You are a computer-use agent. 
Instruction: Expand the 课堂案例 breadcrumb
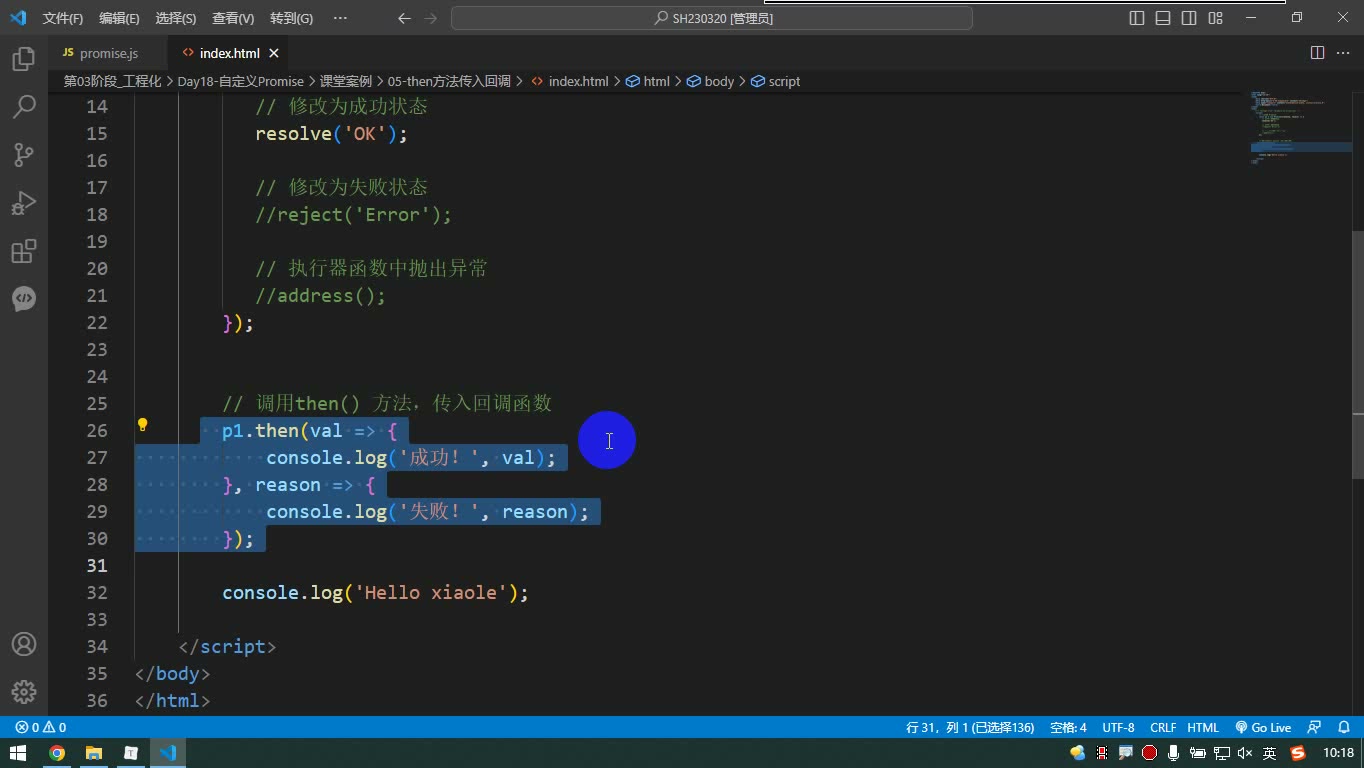coord(346,81)
